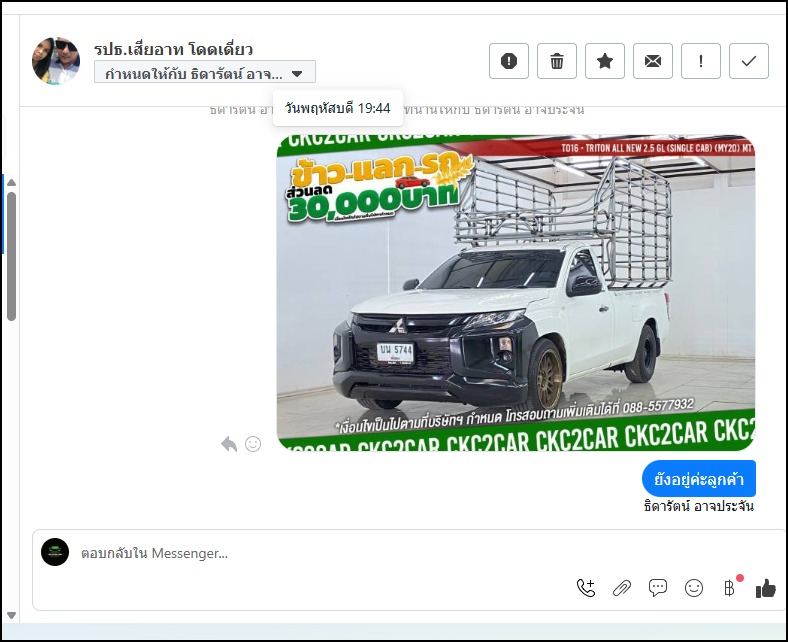This screenshot has width=788, height=642.
Task: Delete conversation with trash icon
Action: pos(557,61)
